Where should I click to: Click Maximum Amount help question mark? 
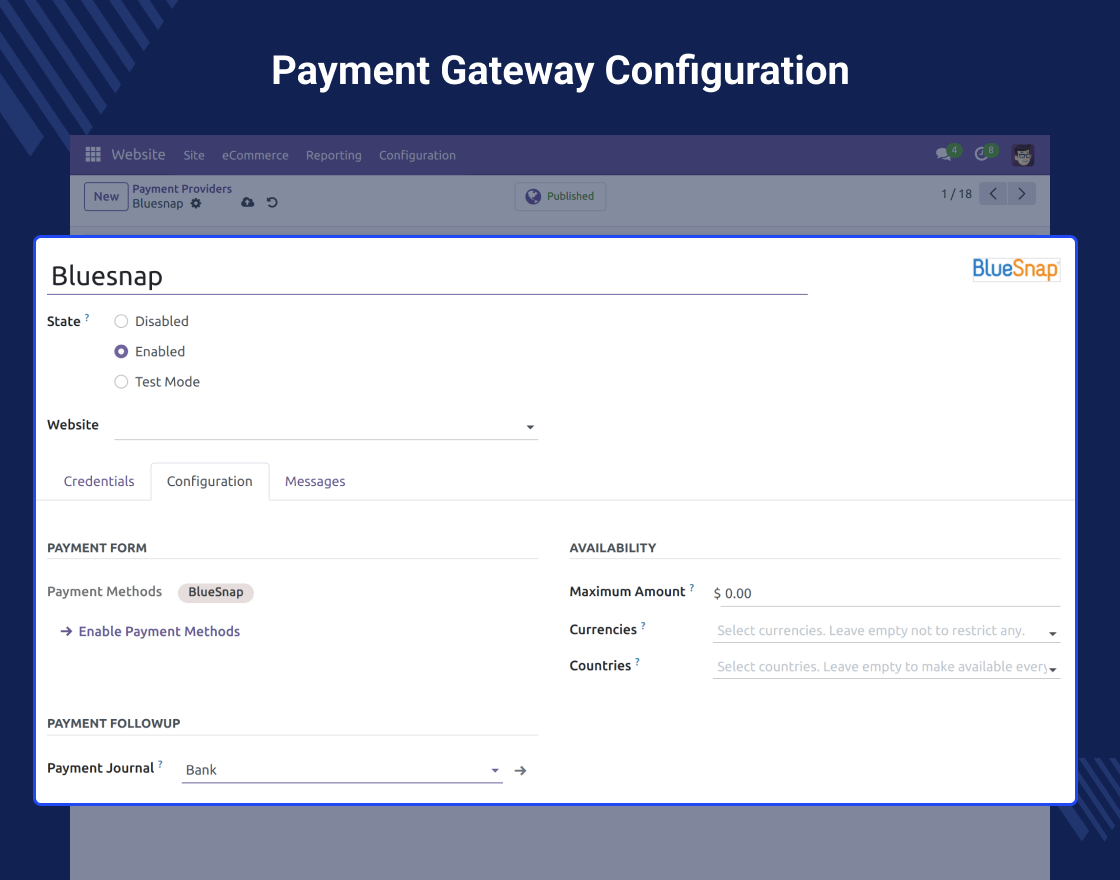coord(691,588)
